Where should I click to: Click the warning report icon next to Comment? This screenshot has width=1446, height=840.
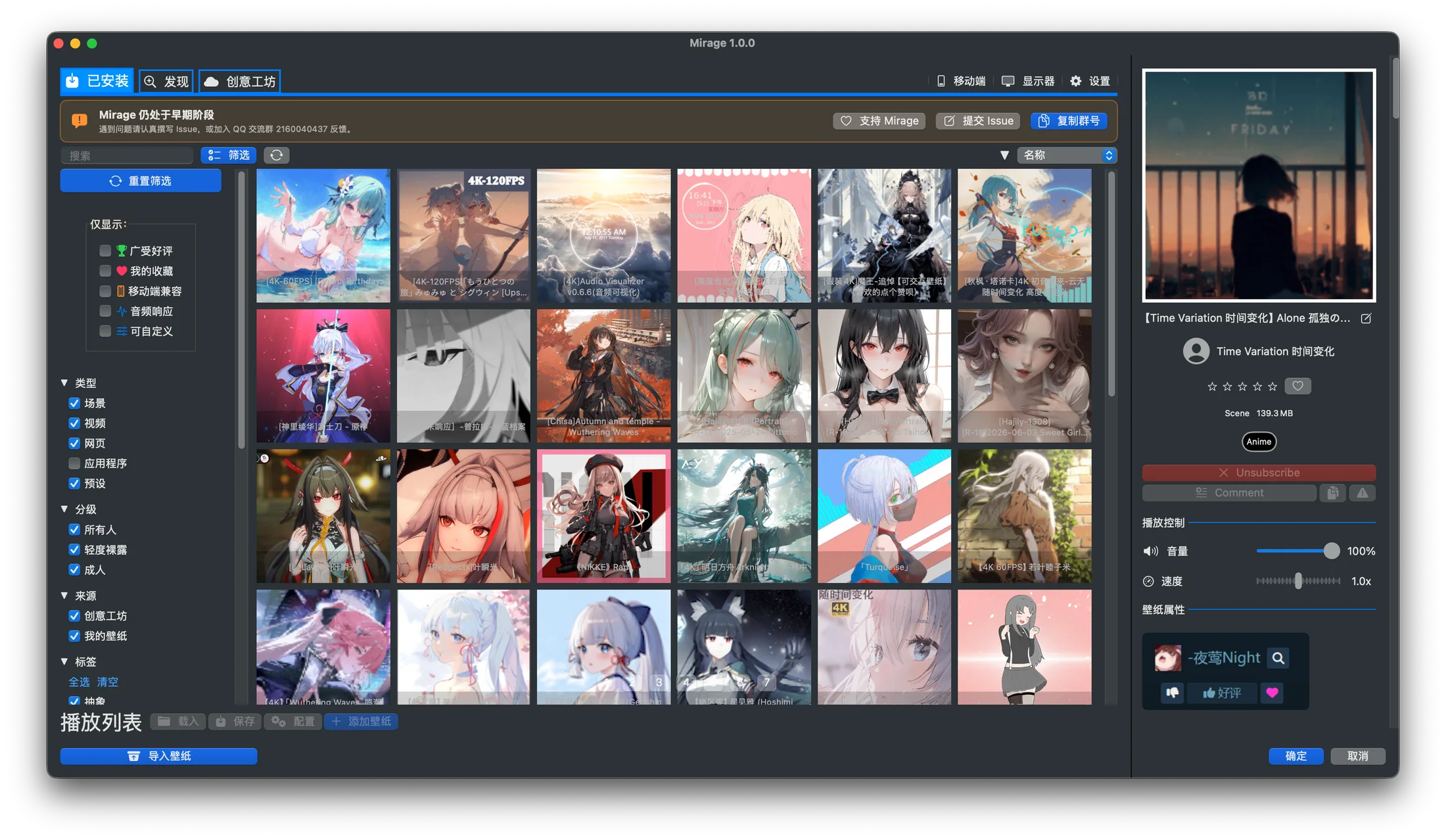1363,492
